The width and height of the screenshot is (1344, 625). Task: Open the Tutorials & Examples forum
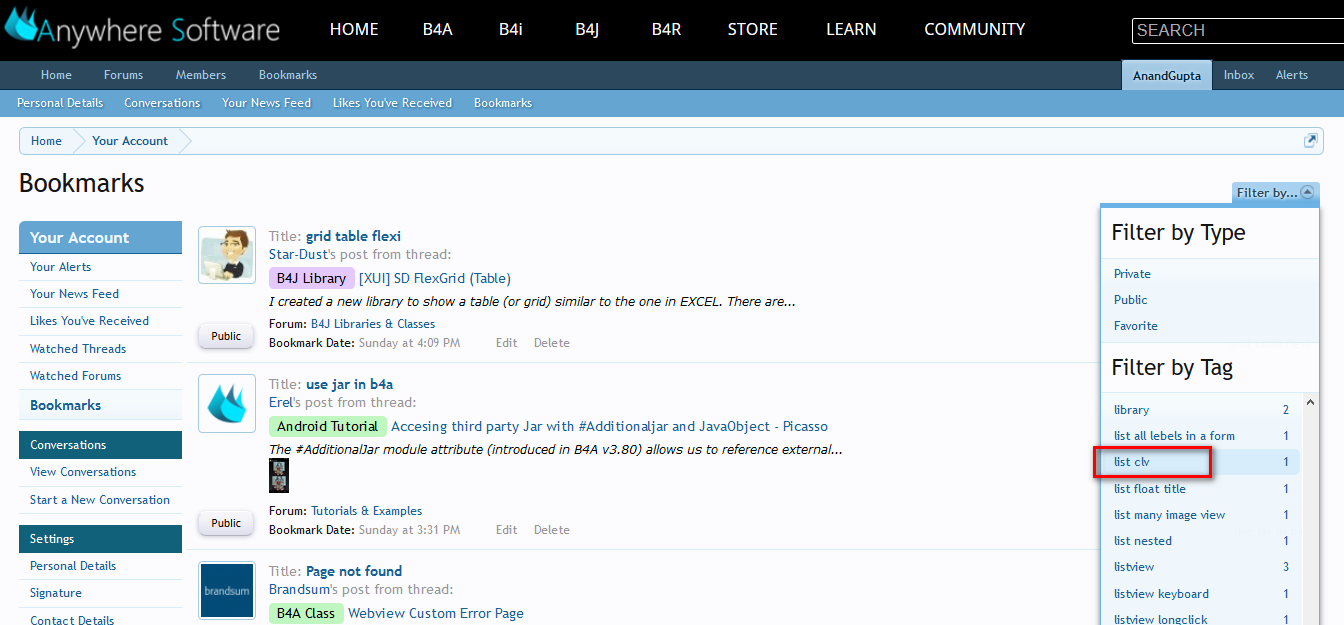click(x=366, y=511)
